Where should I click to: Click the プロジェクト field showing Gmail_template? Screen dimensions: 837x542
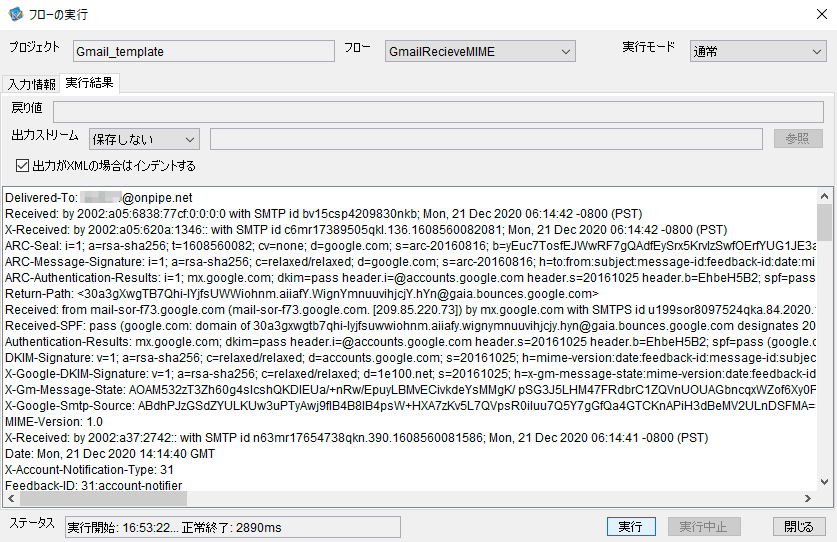[204, 51]
